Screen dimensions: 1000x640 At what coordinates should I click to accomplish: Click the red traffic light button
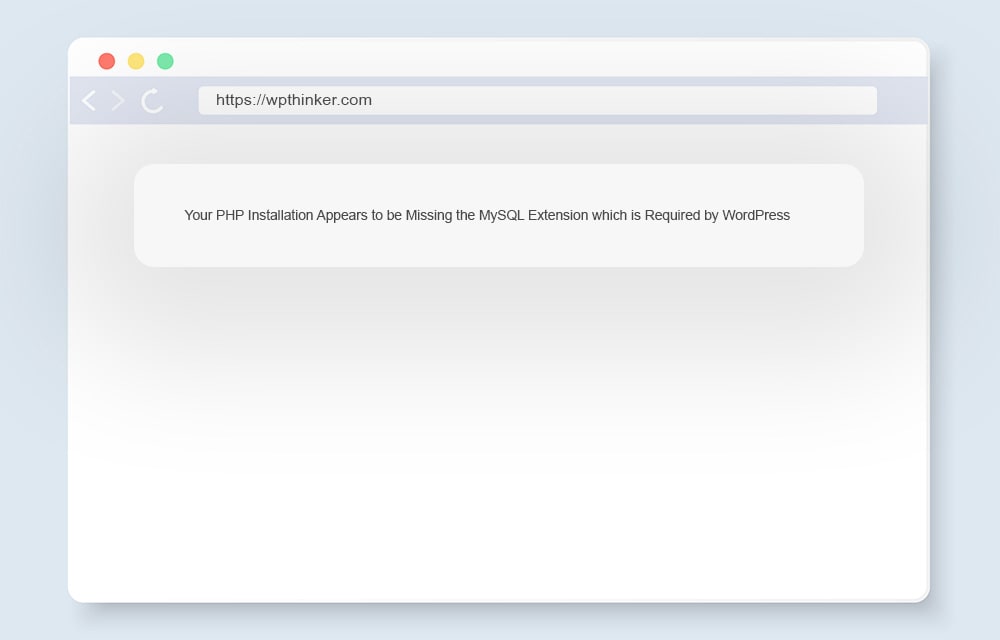pyautogui.click(x=107, y=61)
